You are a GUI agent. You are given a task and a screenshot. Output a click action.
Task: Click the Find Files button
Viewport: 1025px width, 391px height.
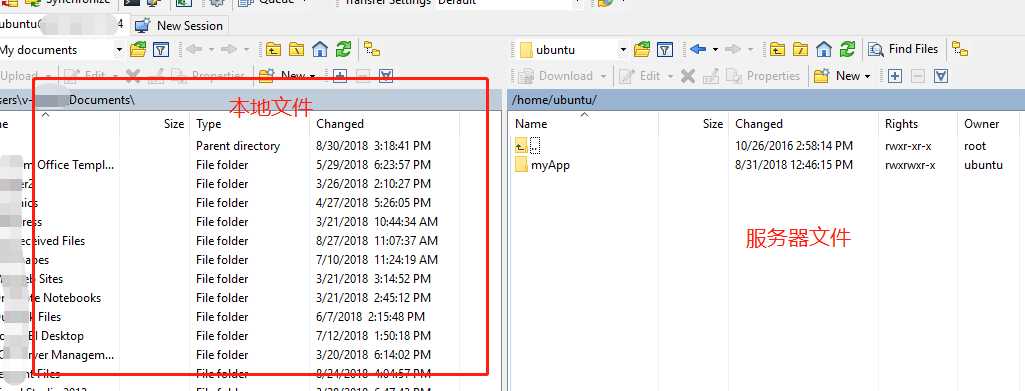pyautogui.click(x=903, y=49)
